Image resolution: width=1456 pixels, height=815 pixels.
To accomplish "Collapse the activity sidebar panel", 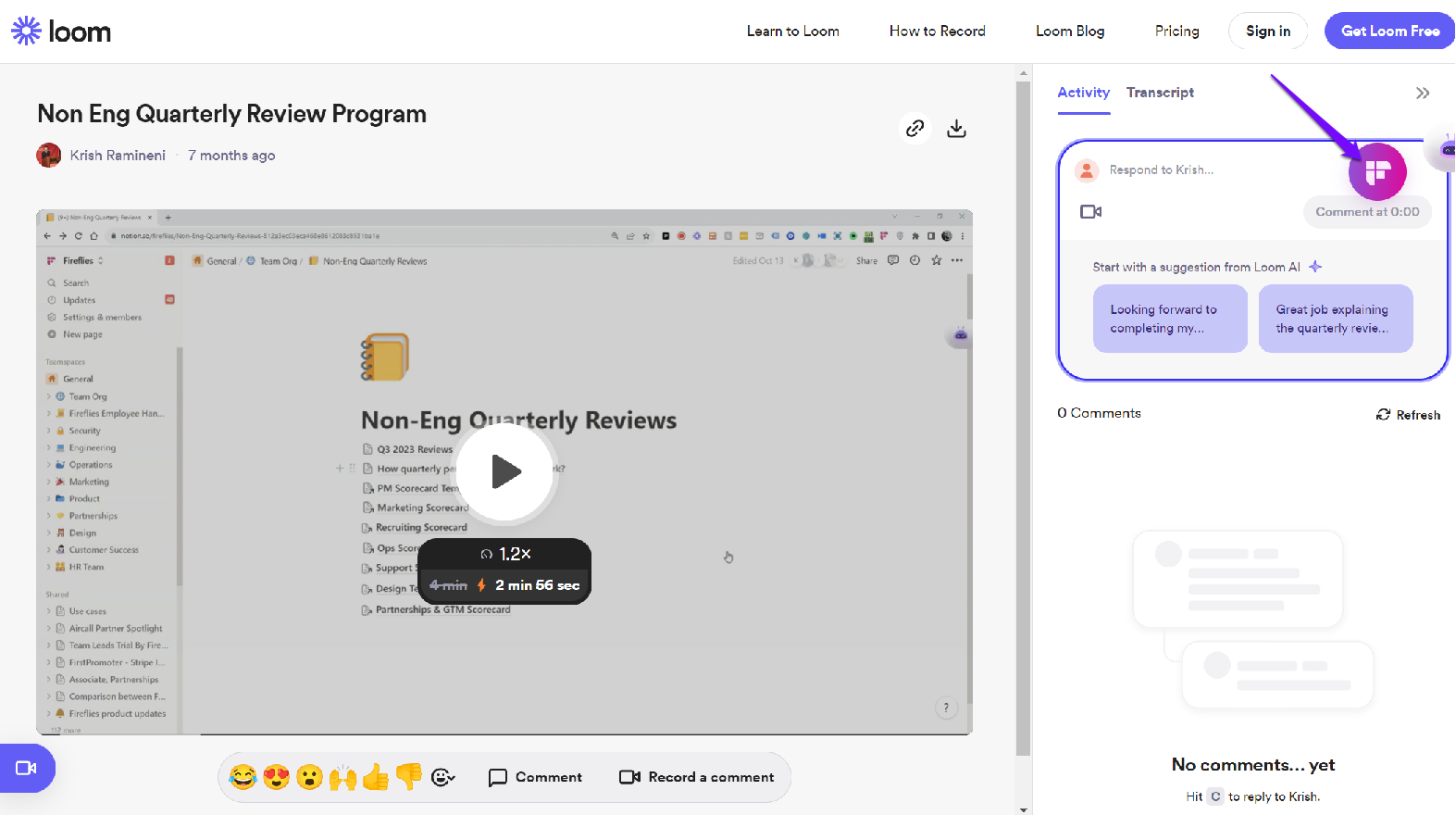I will tap(1423, 93).
